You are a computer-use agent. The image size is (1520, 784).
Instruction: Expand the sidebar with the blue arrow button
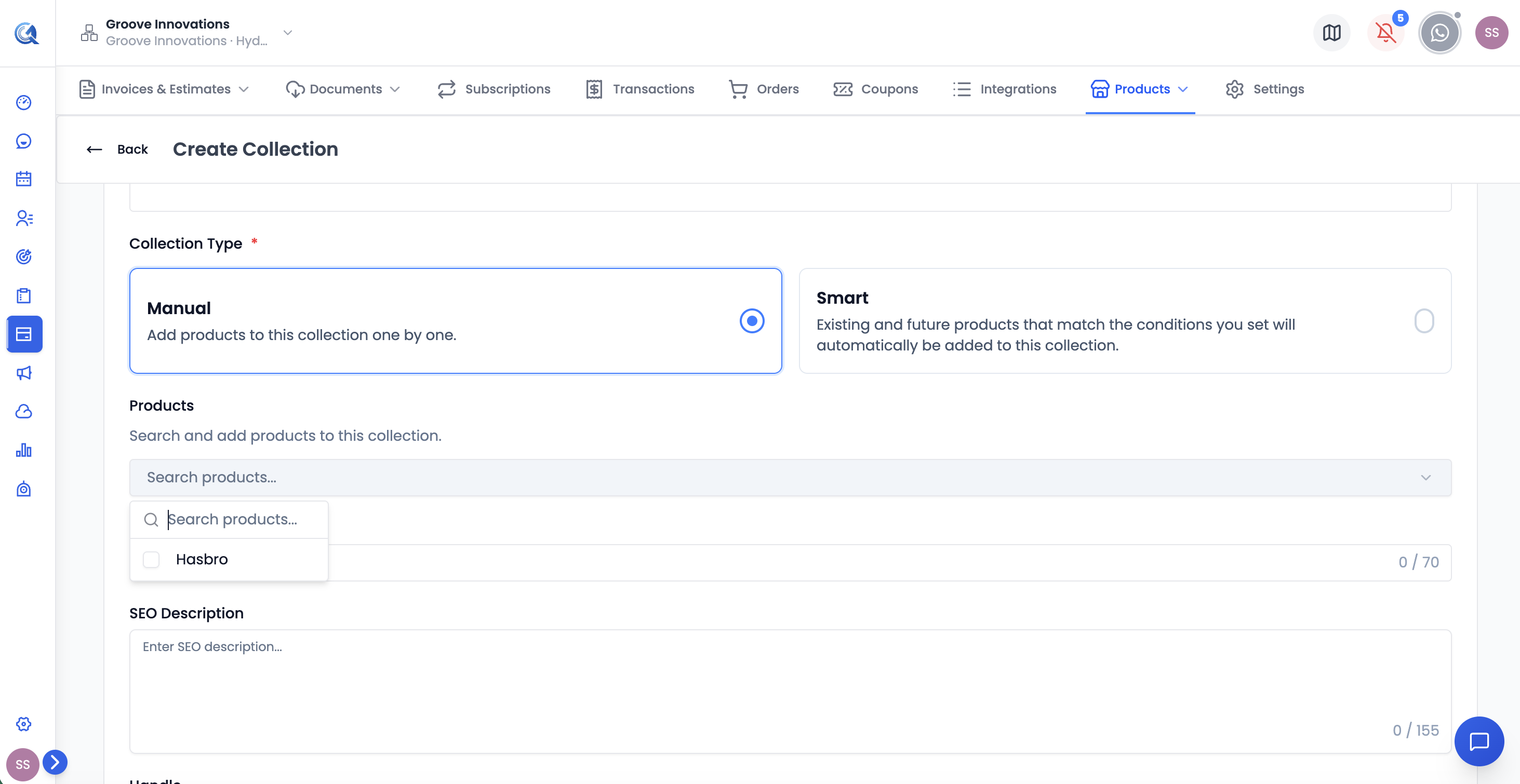pyautogui.click(x=55, y=762)
